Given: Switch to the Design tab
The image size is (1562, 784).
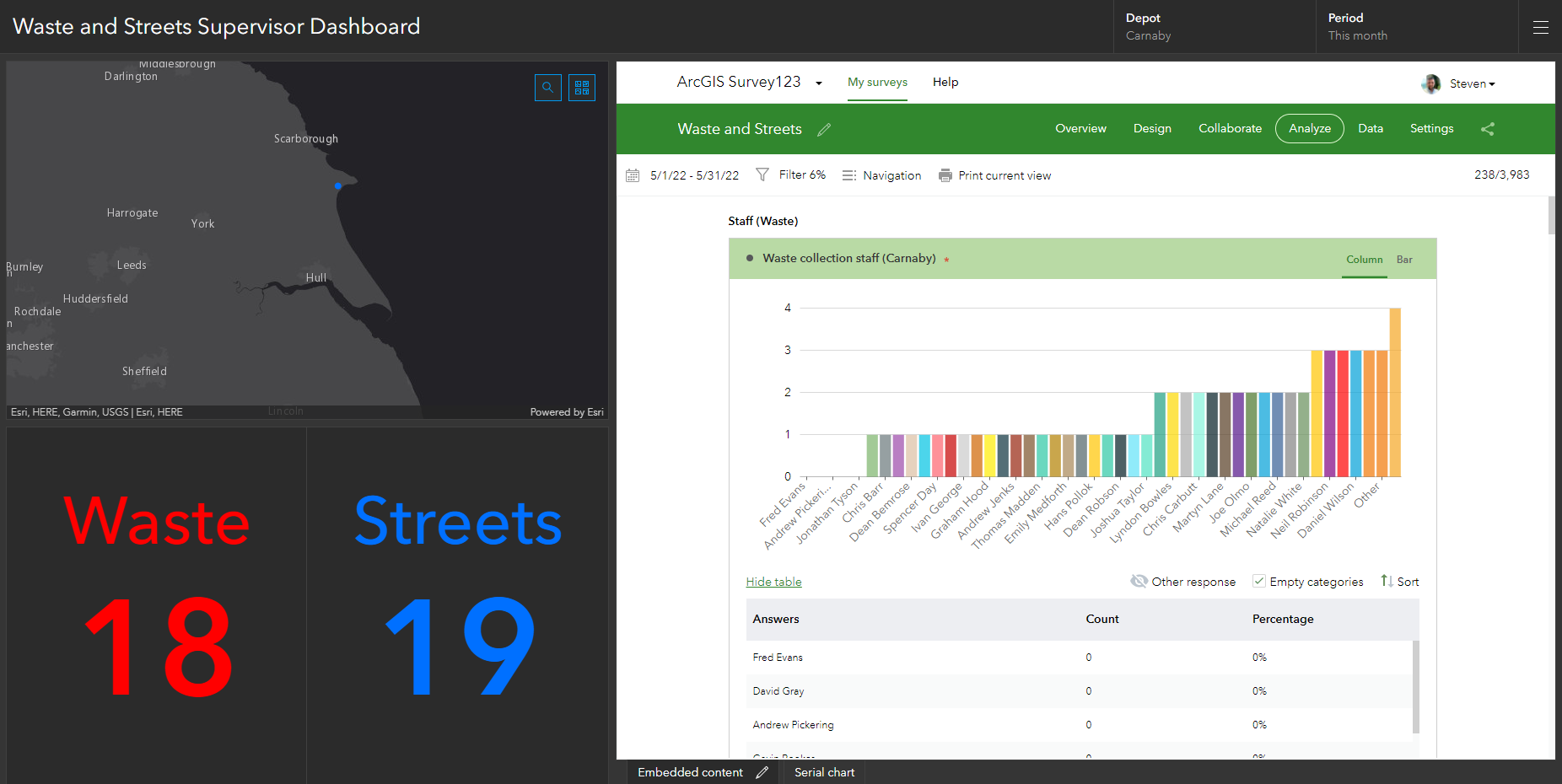Looking at the screenshot, I should click(x=1152, y=128).
